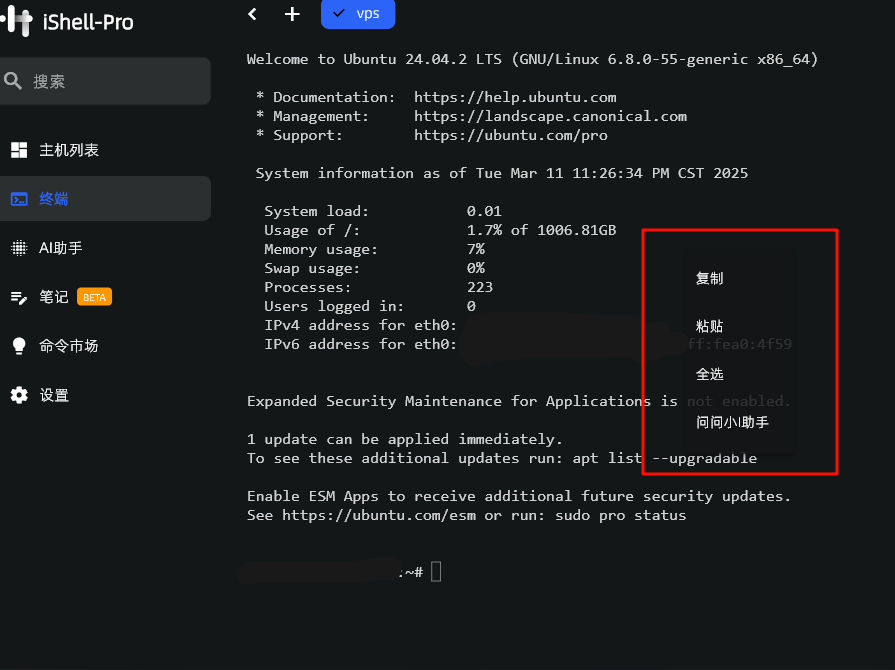Click the AI助手 chip icon
895x670 pixels.
(19, 248)
